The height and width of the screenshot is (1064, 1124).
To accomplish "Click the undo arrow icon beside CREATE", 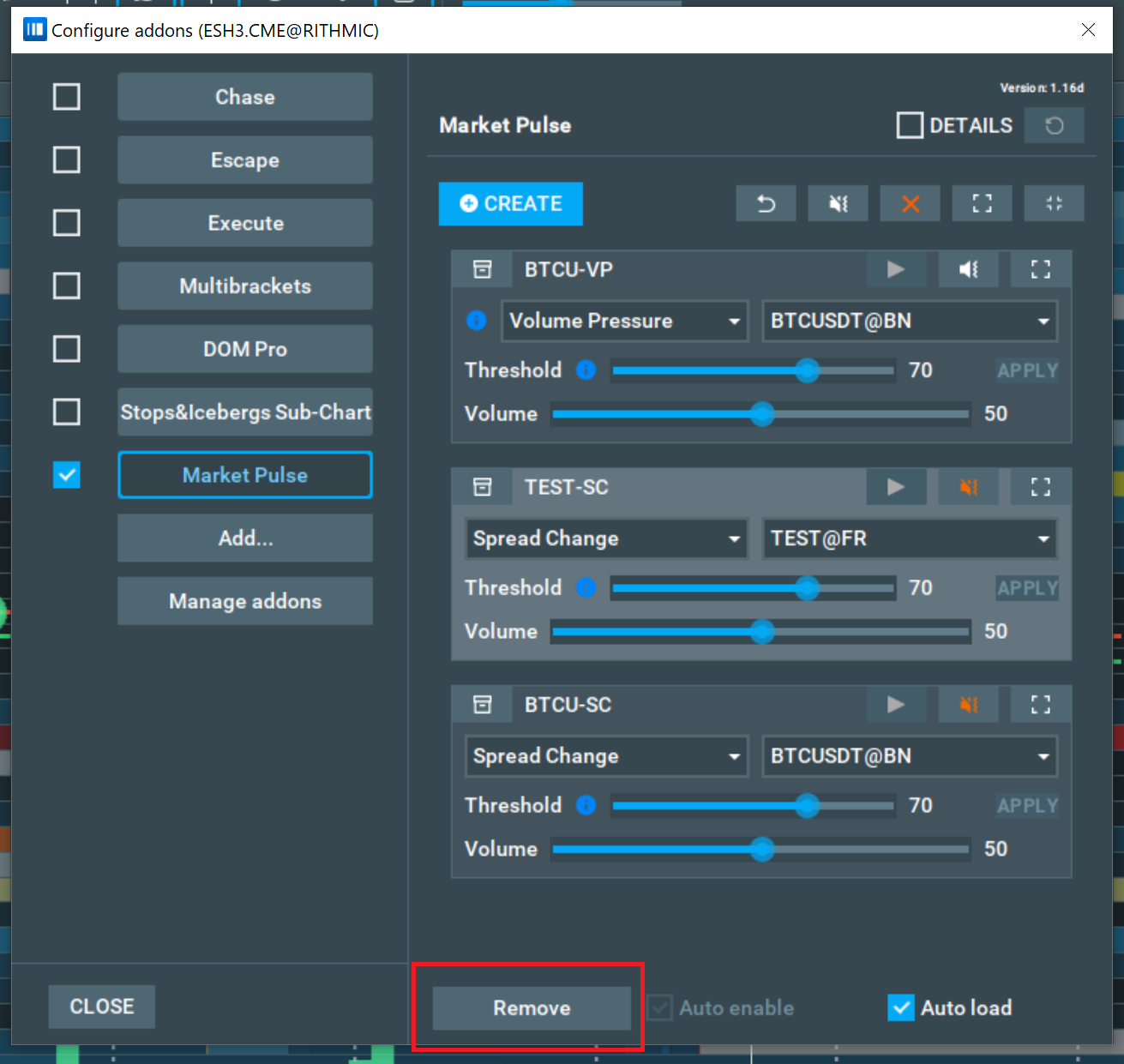I will (x=766, y=203).
